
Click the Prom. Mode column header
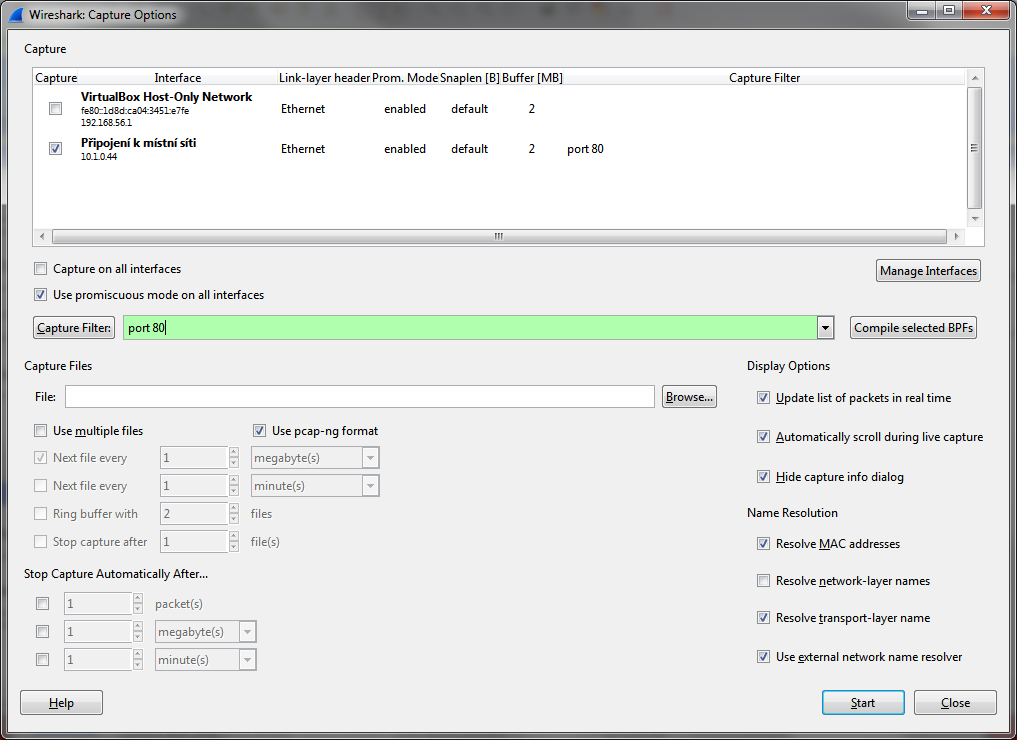point(405,78)
